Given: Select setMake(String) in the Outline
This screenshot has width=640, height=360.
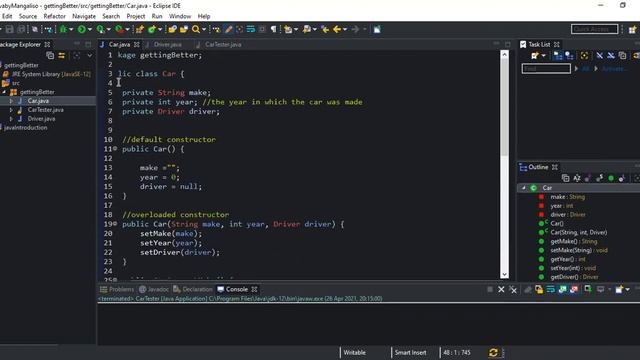Looking at the screenshot, I should 579,250.
